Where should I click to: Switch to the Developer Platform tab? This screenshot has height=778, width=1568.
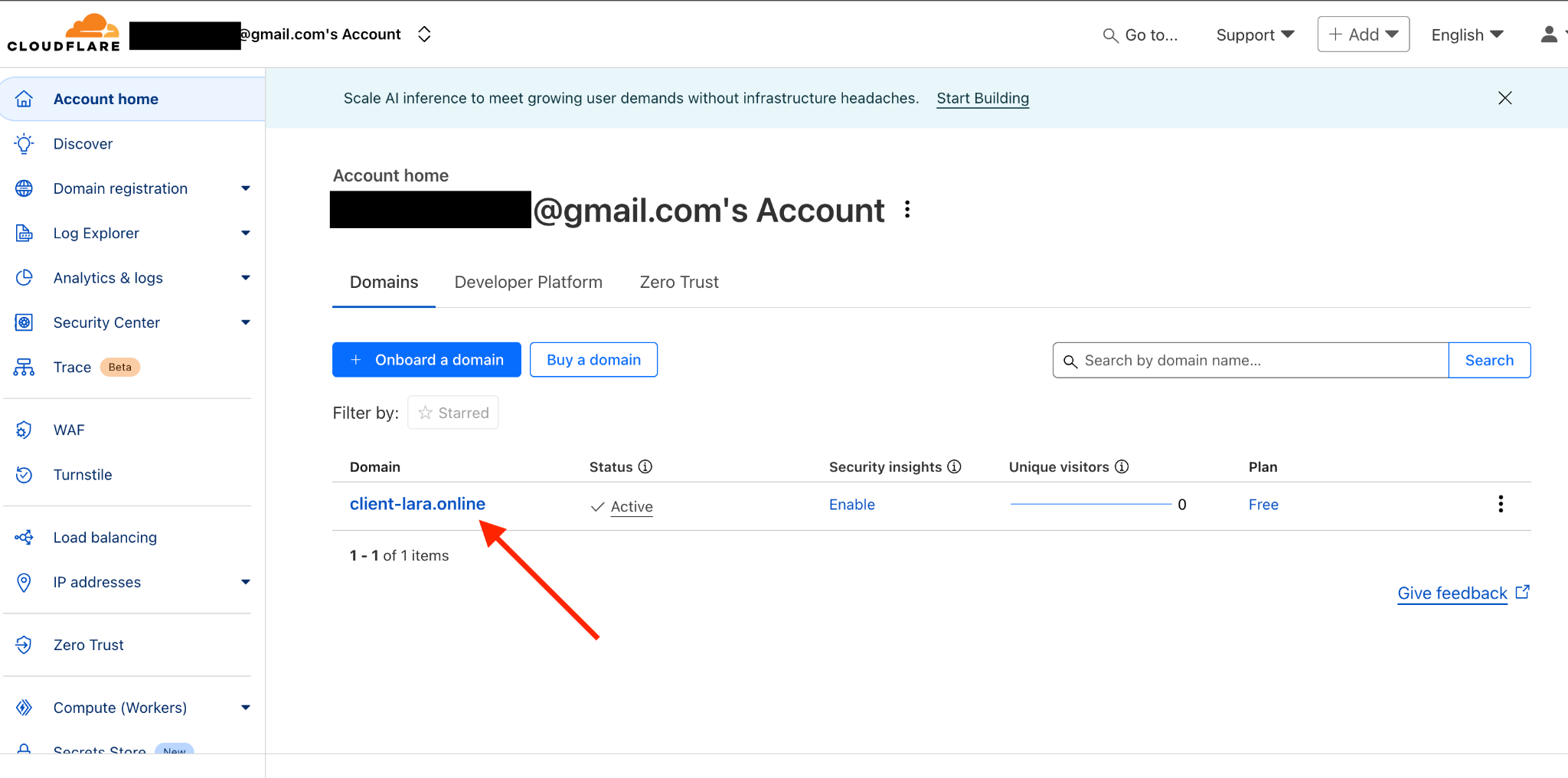528,282
